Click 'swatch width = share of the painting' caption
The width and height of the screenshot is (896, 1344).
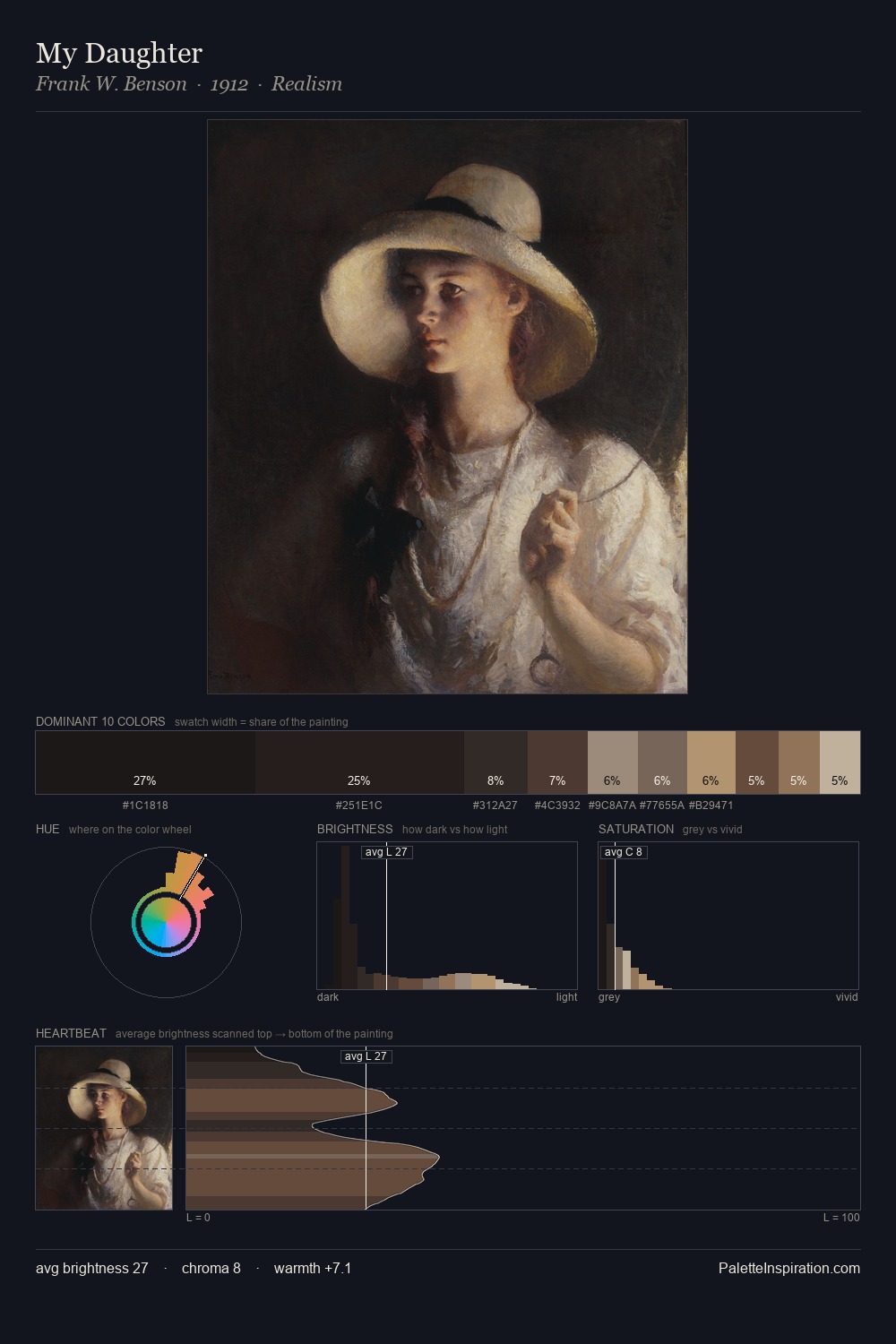262,721
